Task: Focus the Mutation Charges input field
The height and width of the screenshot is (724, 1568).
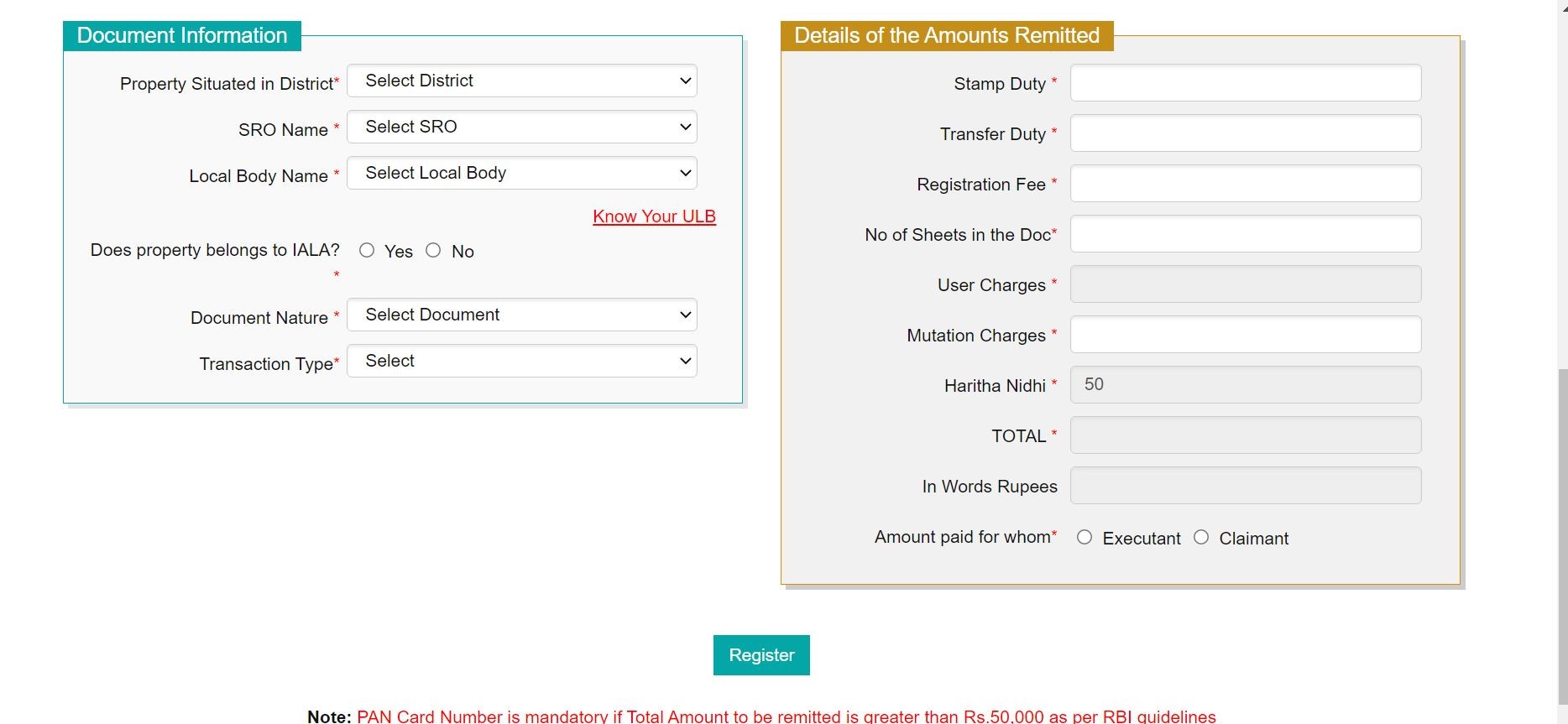Action: 1246,335
